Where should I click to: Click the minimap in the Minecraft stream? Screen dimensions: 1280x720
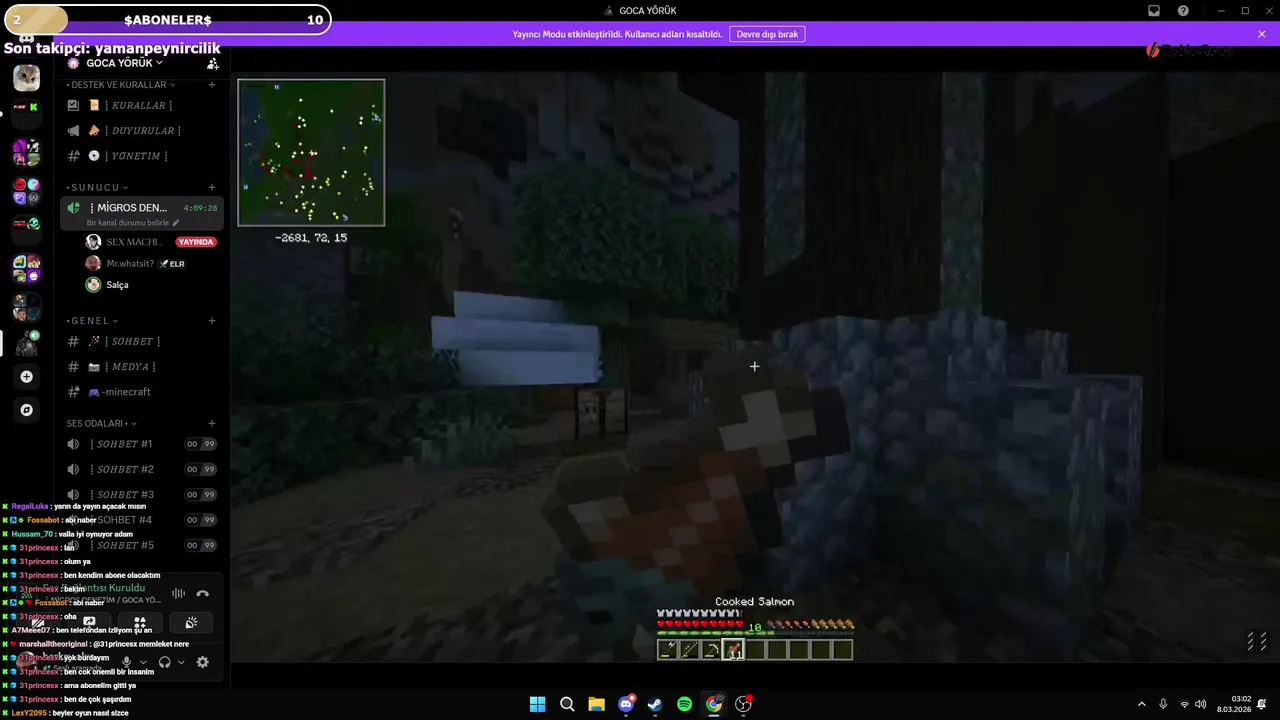(x=311, y=153)
